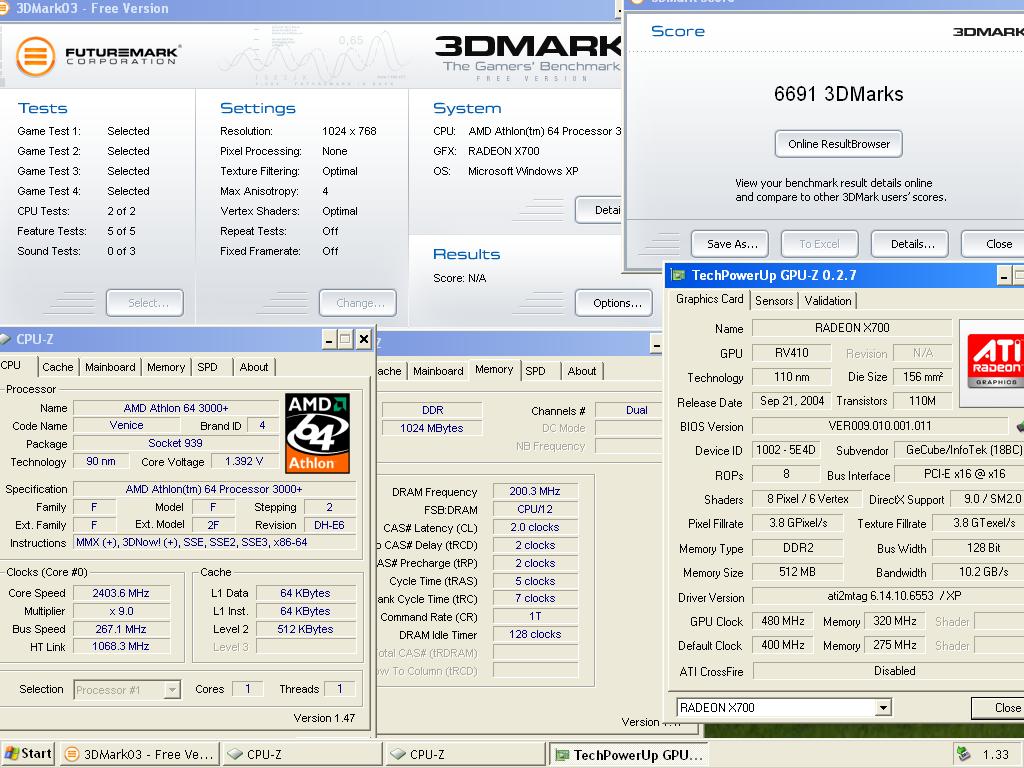Click Change button under Settings
This screenshot has height=768, width=1024.
358,303
